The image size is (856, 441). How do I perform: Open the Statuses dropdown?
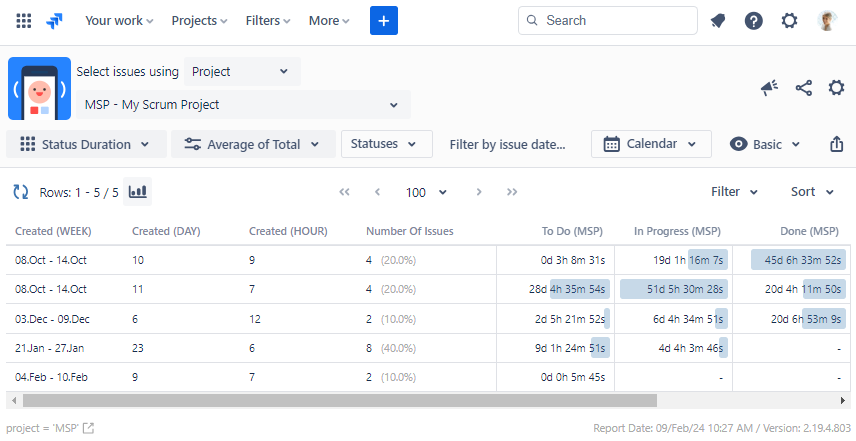(387, 144)
